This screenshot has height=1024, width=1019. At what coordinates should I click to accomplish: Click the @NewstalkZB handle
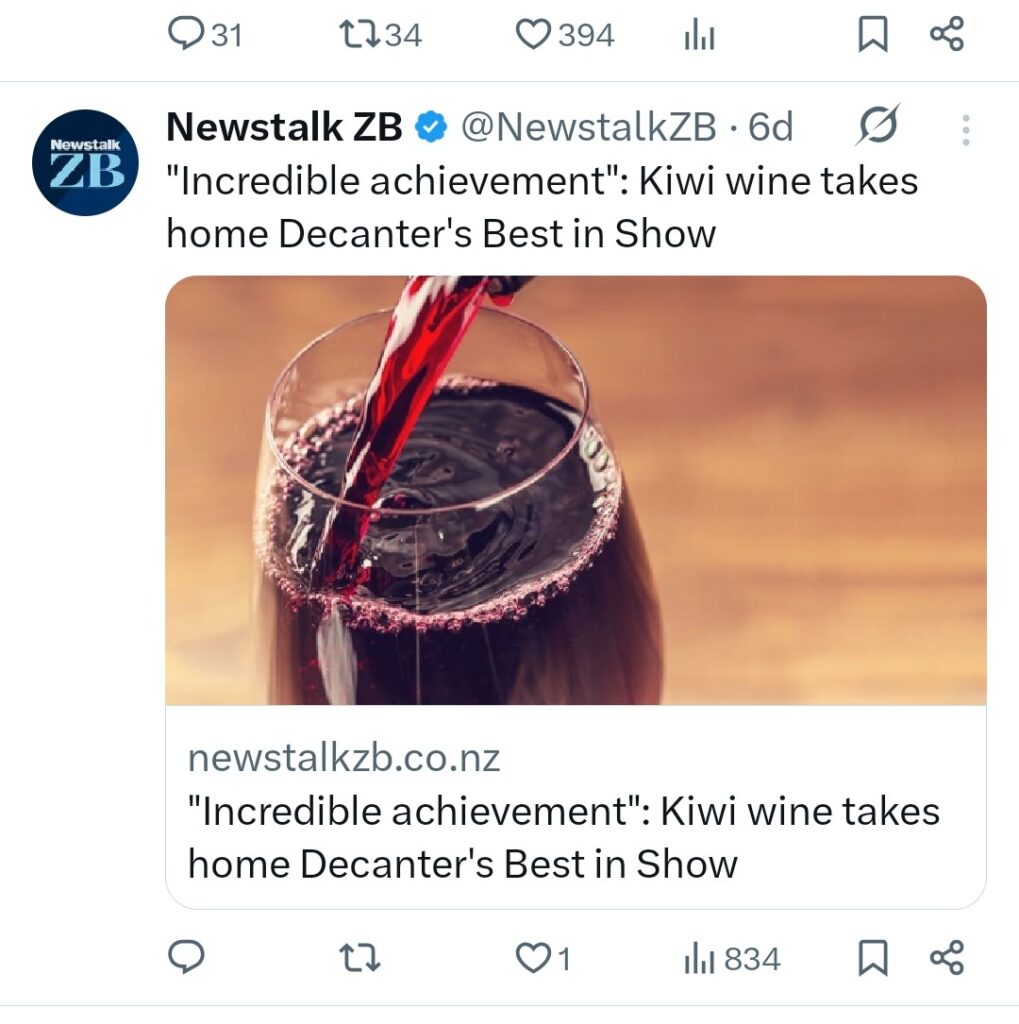coord(588,128)
